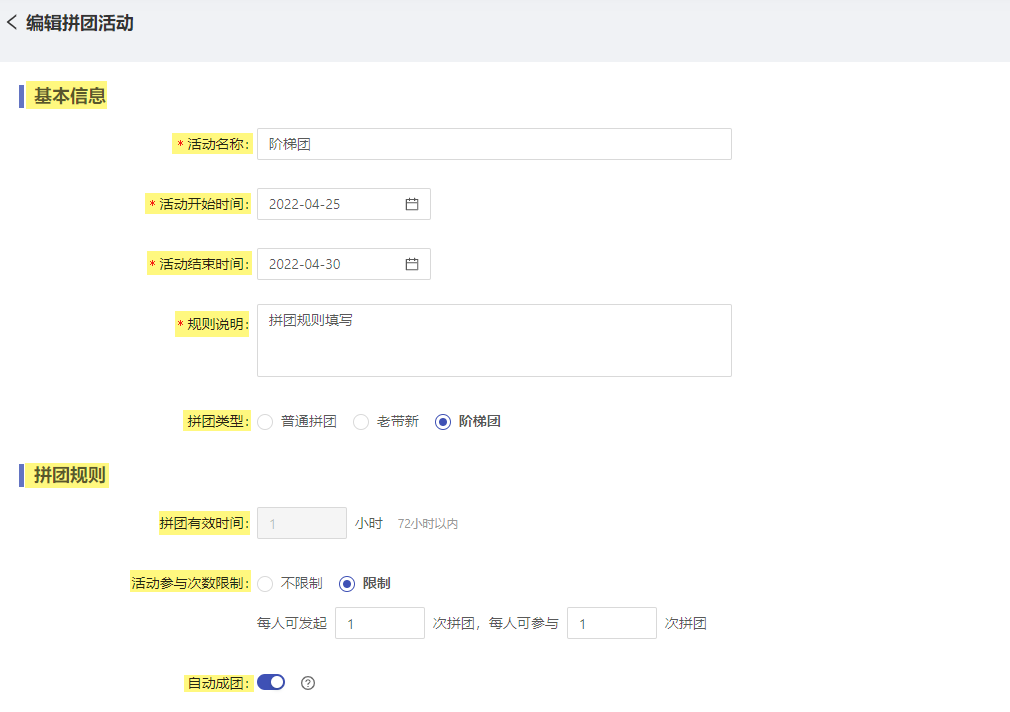This screenshot has height=712, width=1010.
Task: Toggle the 自动成团 switch
Action: (271, 682)
